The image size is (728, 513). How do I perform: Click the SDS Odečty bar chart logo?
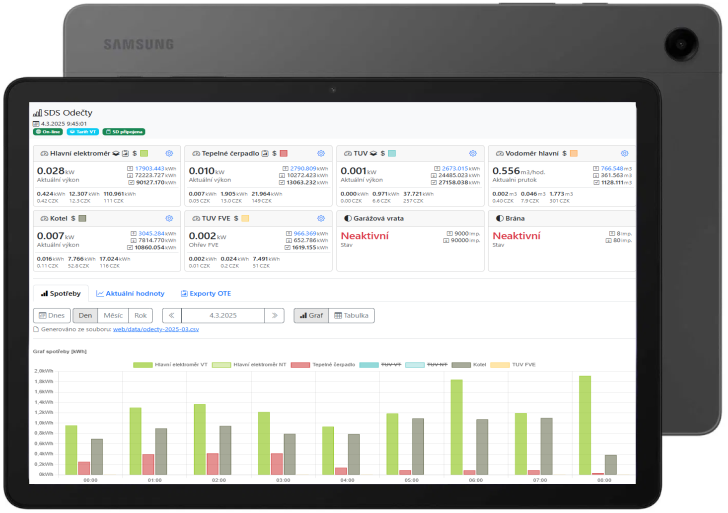click(37, 114)
